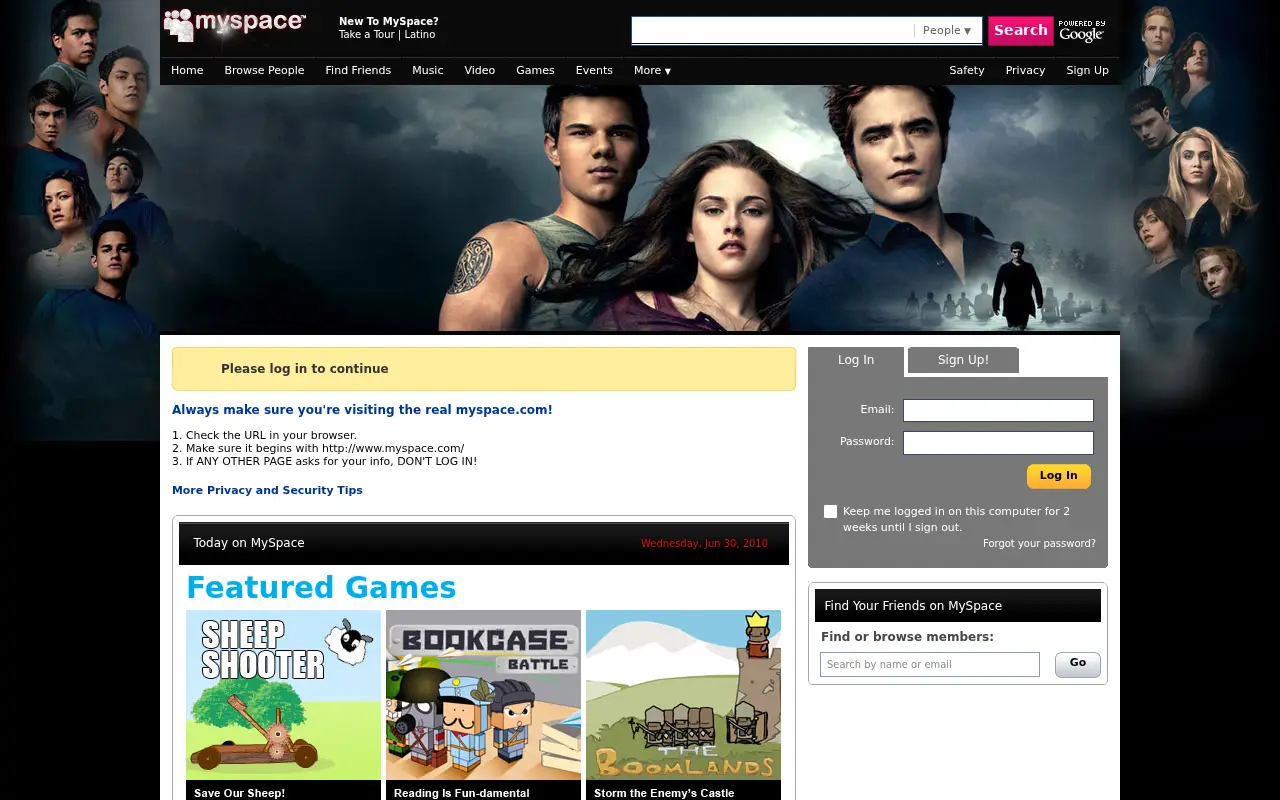Open the Privacy link

(1025, 71)
